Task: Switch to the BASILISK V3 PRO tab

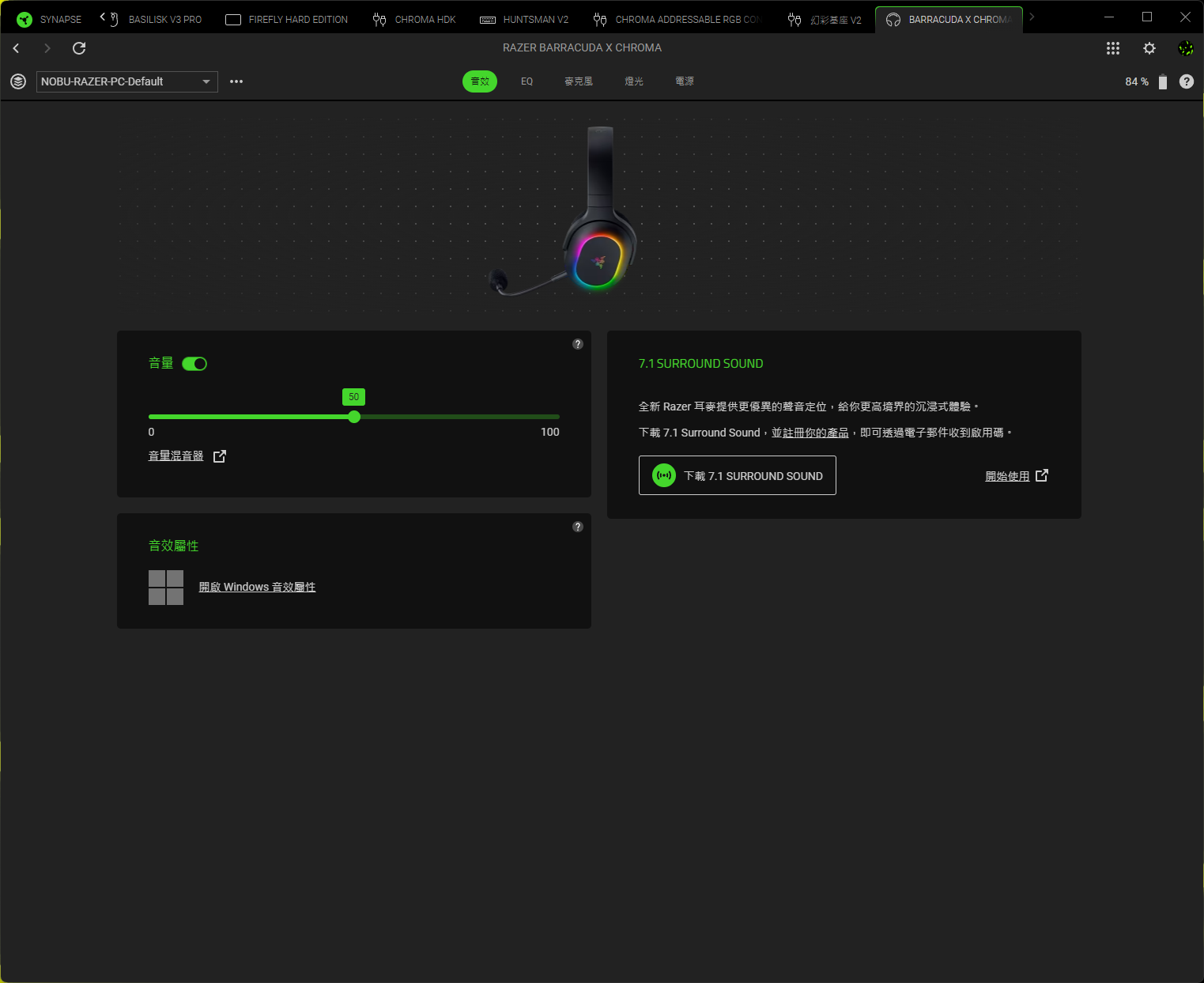Action: tap(157, 19)
